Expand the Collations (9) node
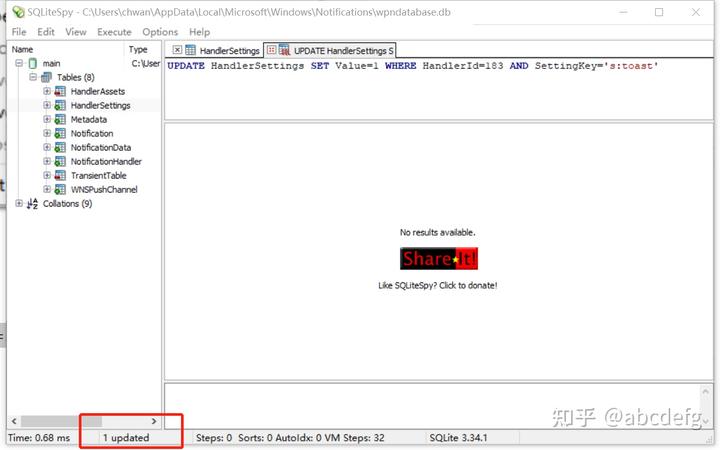The width and height of the screenshot is (720, 450). coord(19,203)
